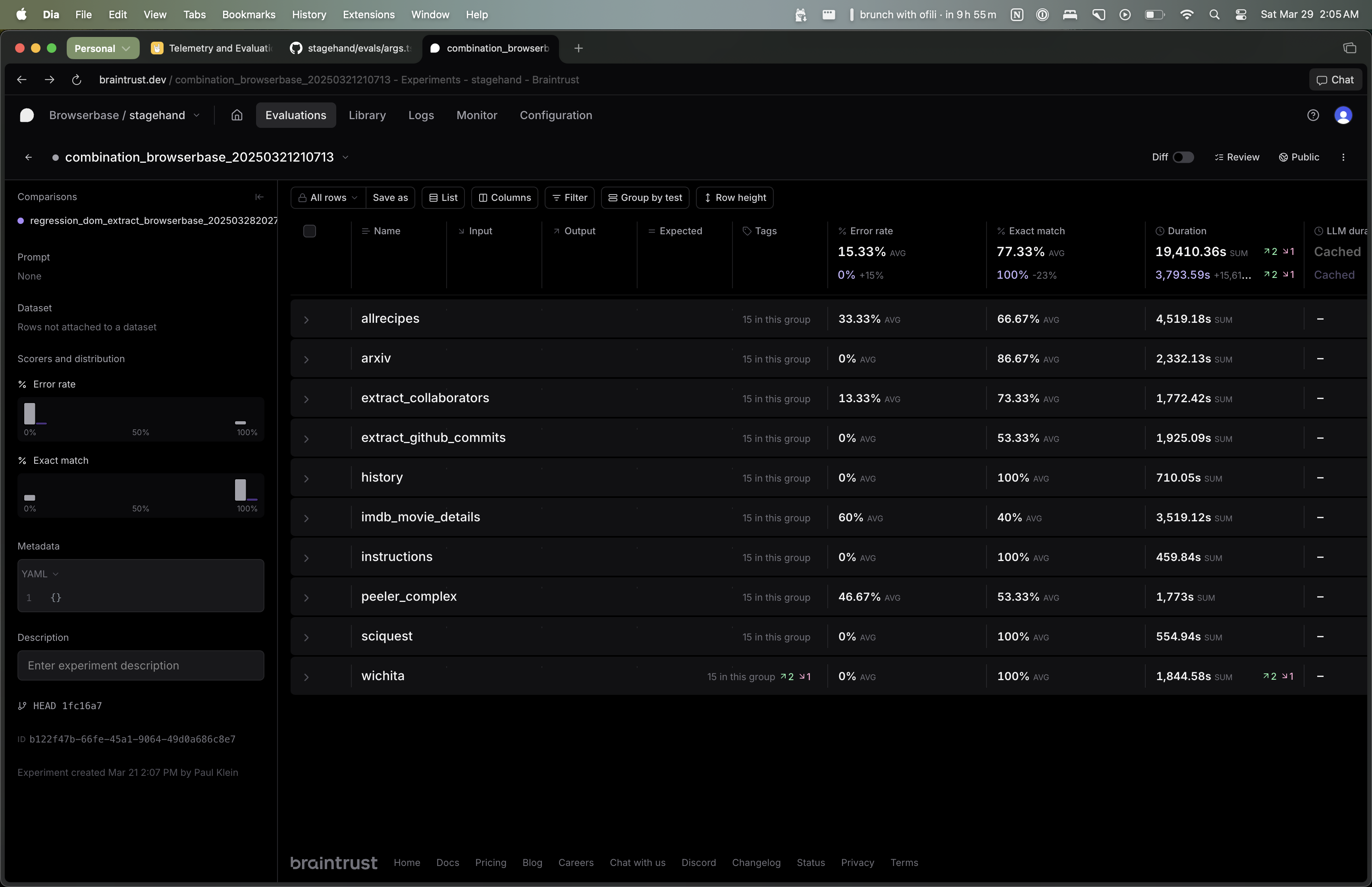This screenshot has width=1372, height=887.
Task: Toggle experiment Public visibility
Action: pyautogui.click(x=1299, y=157)
